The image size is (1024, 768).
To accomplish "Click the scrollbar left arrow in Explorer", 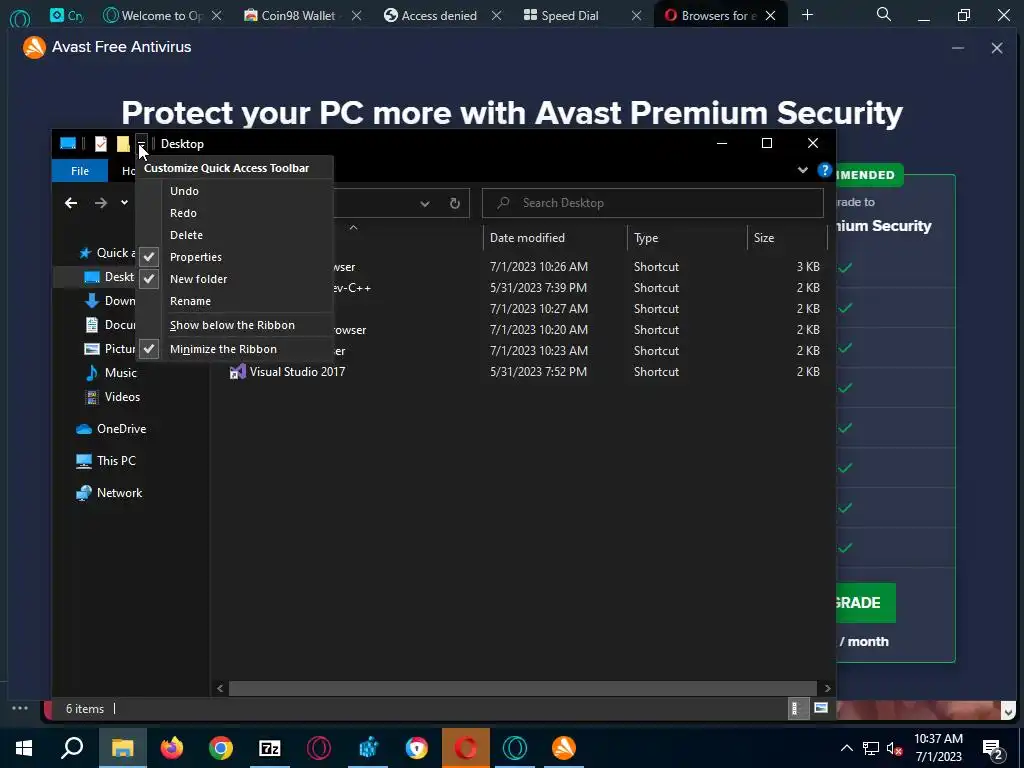I will (220, 688).
